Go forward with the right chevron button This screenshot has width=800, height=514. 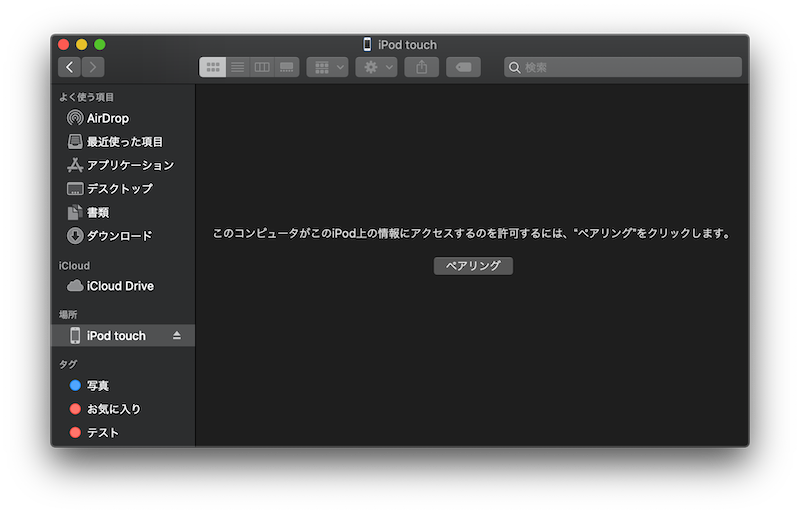click(93, 67)
